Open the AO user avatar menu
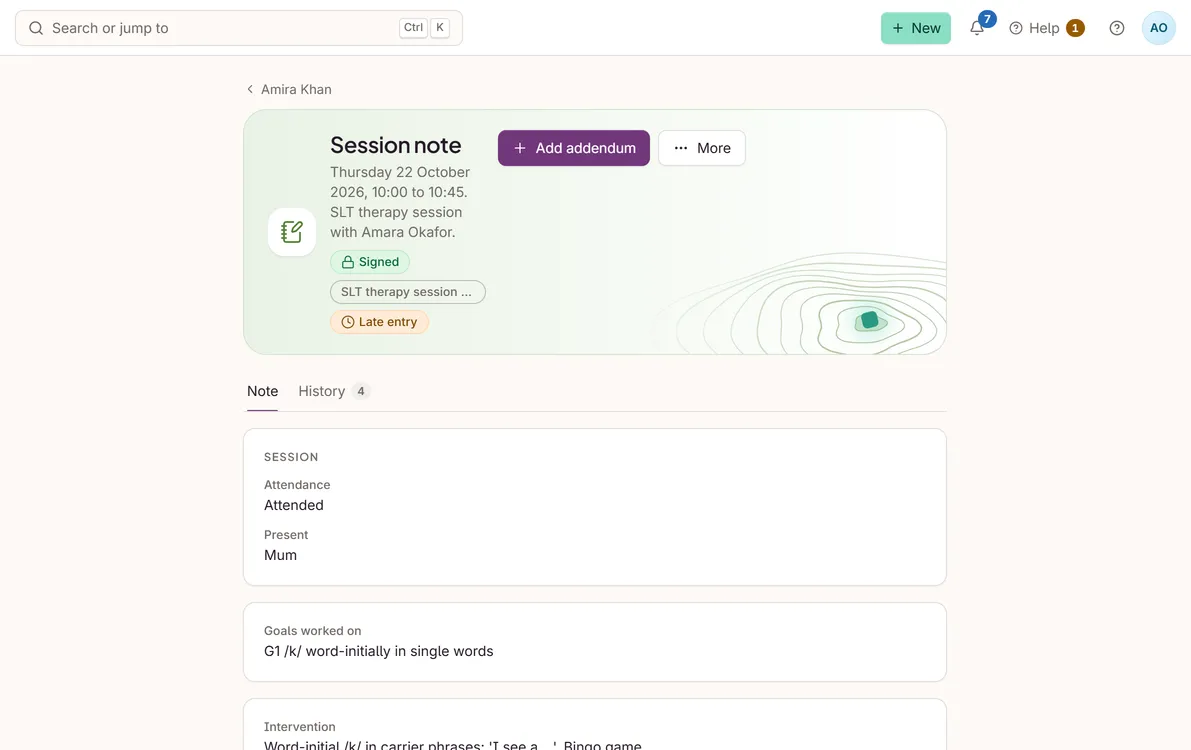Screen dimensions: 1191x750 (x=1158, y=28)
